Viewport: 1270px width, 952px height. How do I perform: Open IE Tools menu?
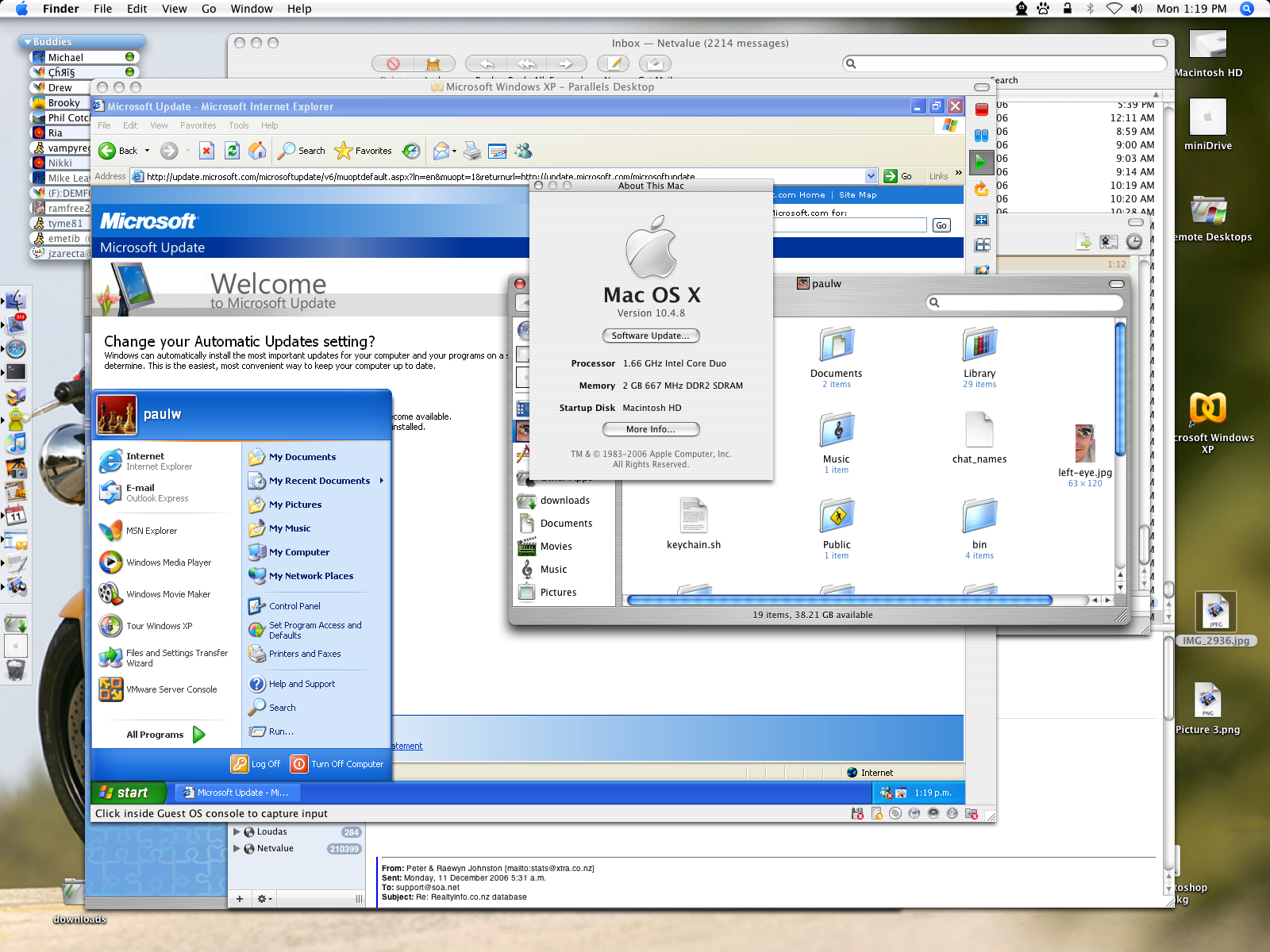[239, 125]
